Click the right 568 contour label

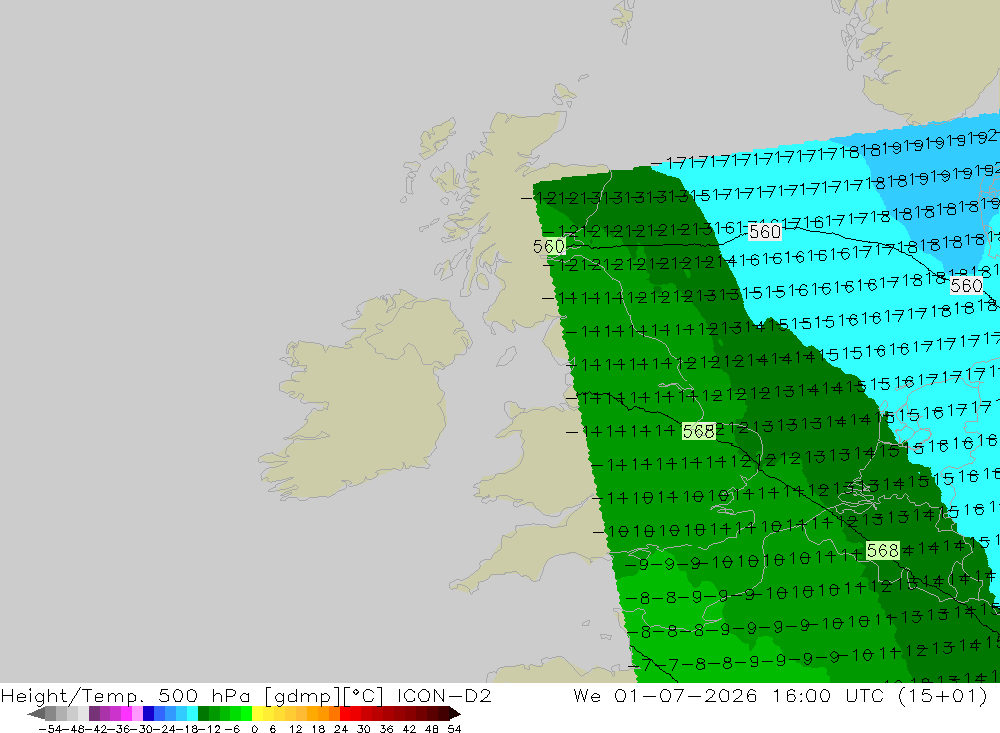click(883, 551)
